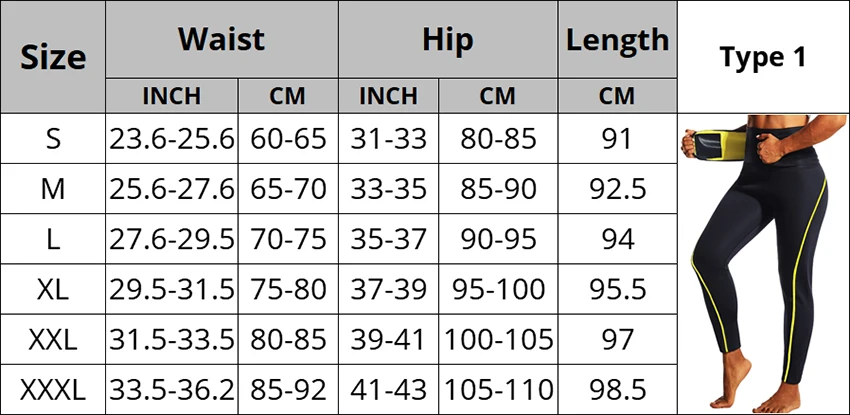The width and height of the screenshot is (850, 415).
Task: Select the M size row label
Action: [x=53, y=189]
